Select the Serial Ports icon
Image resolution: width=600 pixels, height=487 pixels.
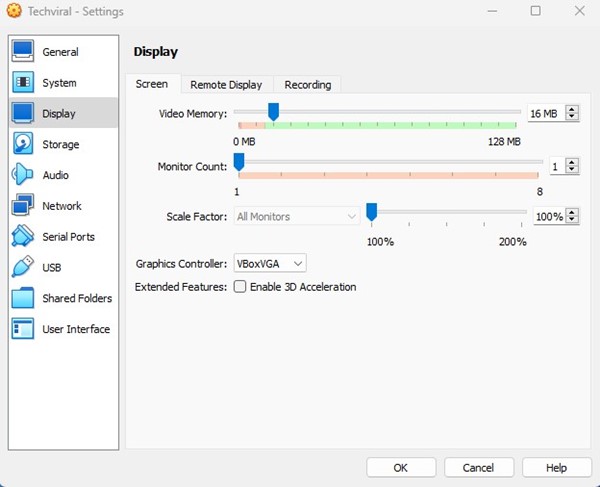(x=22, y=237)
